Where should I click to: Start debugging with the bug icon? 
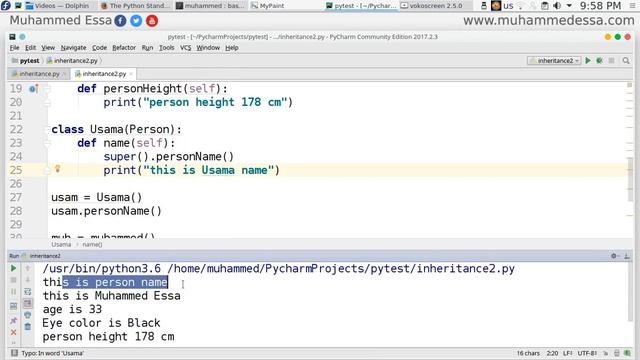(x=599, y=60)
